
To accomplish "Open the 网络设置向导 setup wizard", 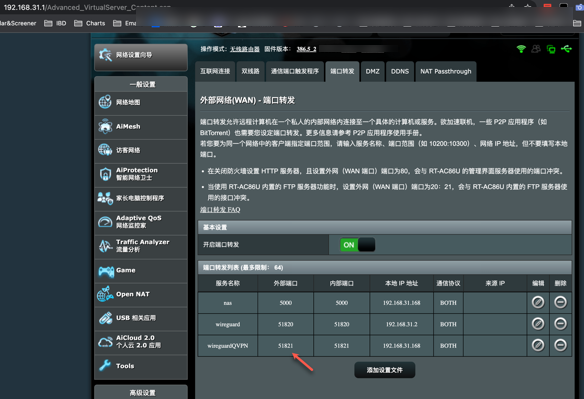I will 141,56.
